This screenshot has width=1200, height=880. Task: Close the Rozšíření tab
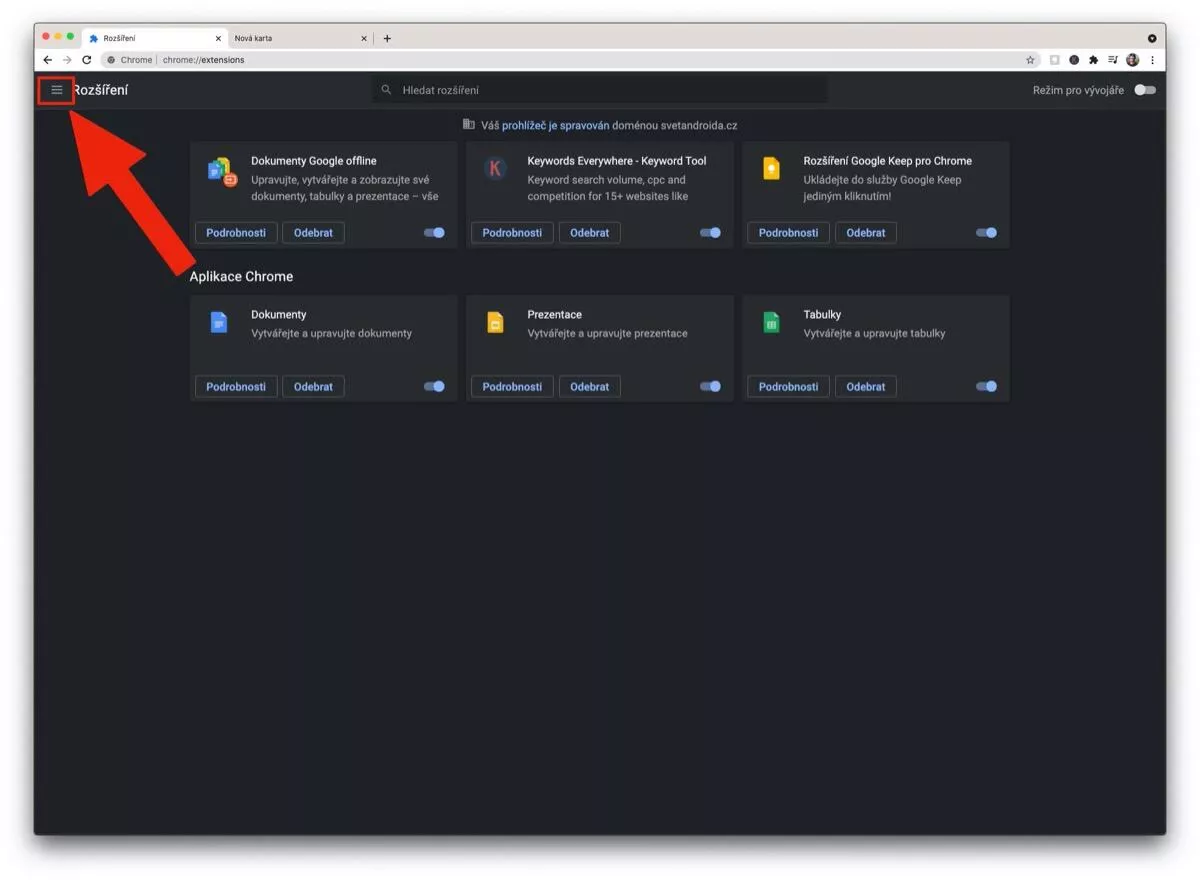coord(218,38)
